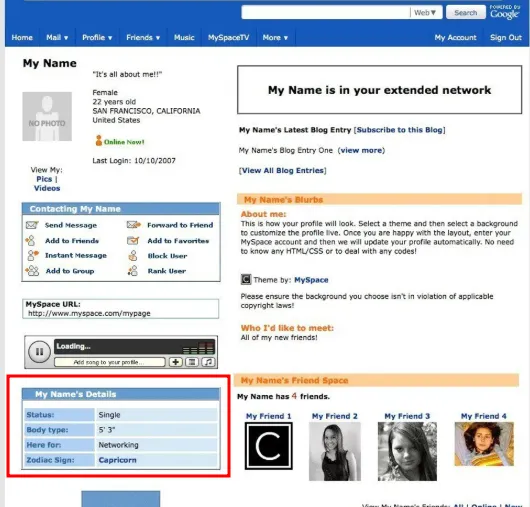Expand the Mail menu
The height and width of the screenshot is (507, 530).
[x=57, y=38]
